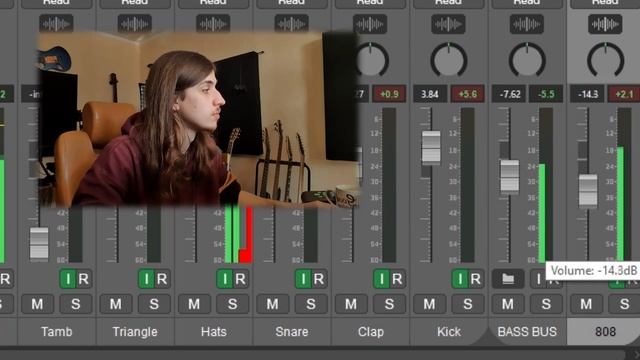Solo the Hats channel
This screenshot has height=360, width=640.
pyautogui.click(x=233, y=304)
